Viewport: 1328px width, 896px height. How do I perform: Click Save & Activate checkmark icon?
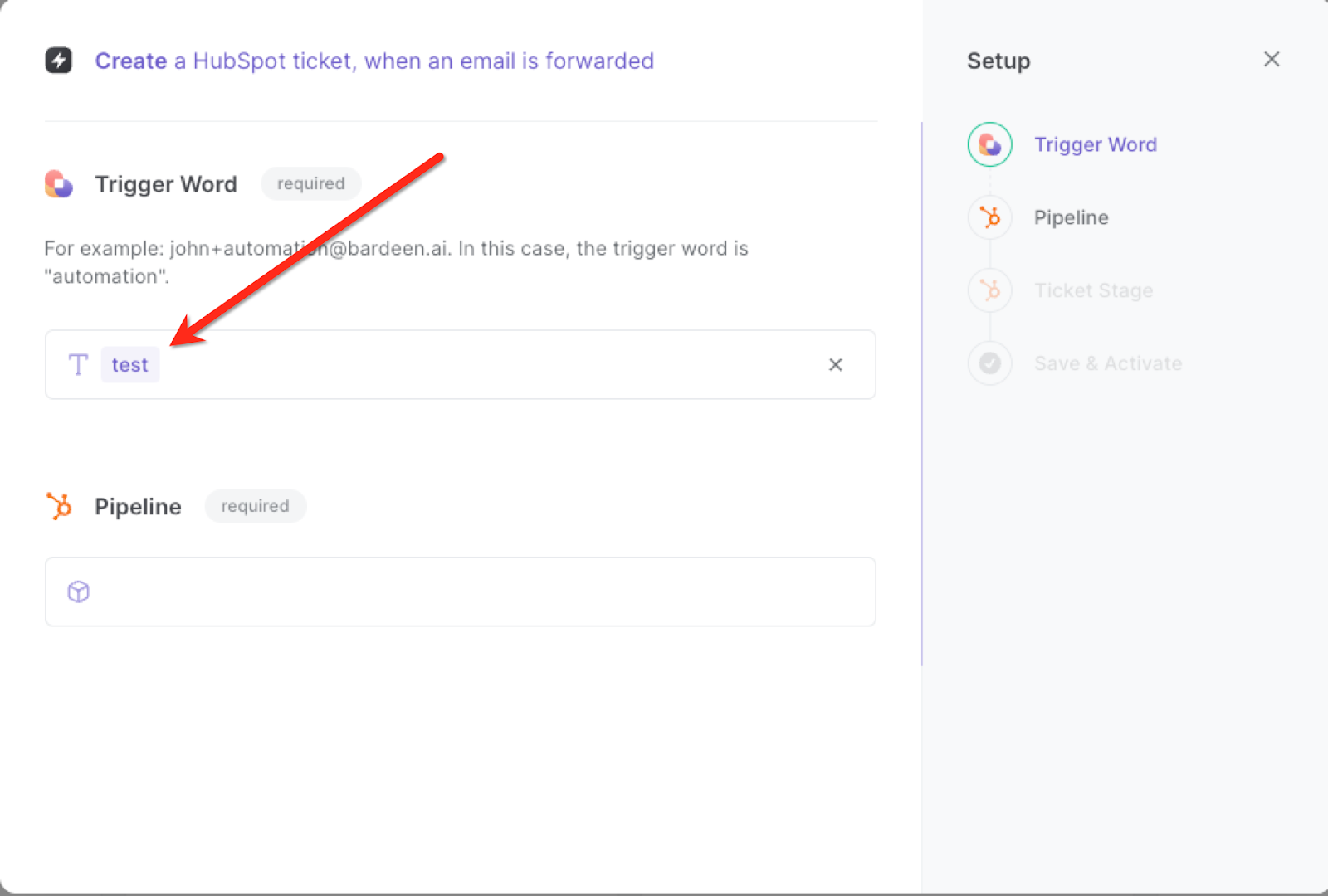coord(990,363)
